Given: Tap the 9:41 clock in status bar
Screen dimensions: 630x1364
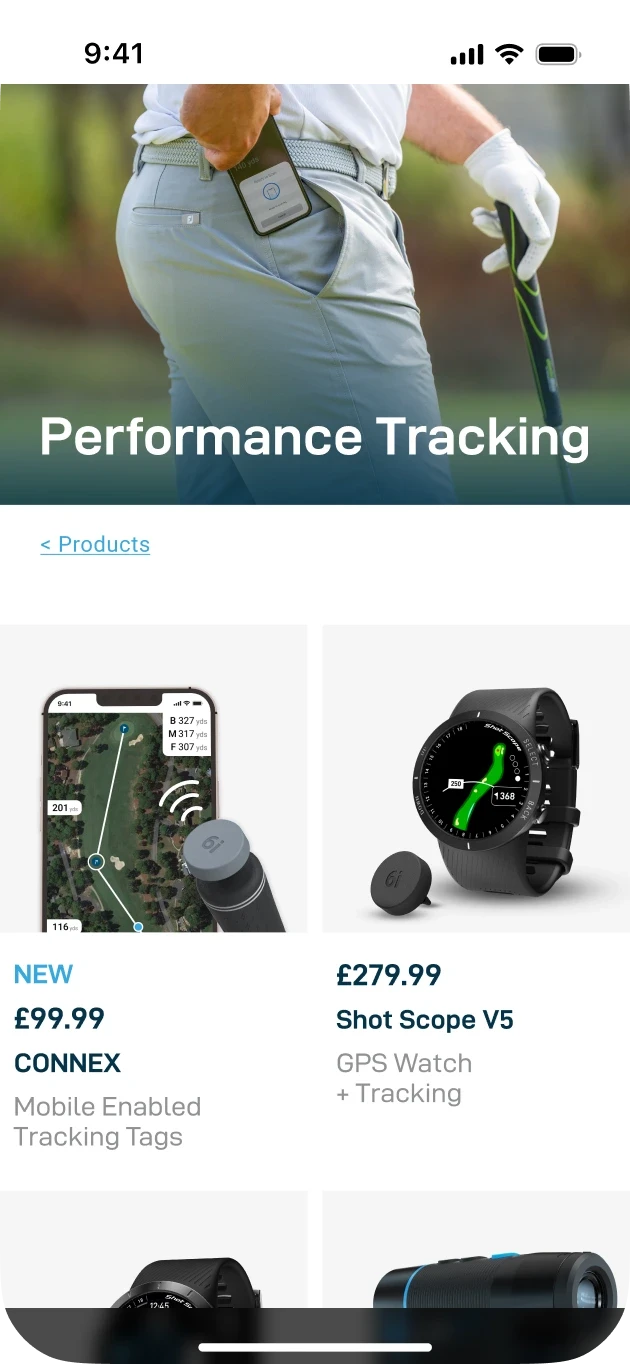Looking at the screenshot, I should pos(114,54).
